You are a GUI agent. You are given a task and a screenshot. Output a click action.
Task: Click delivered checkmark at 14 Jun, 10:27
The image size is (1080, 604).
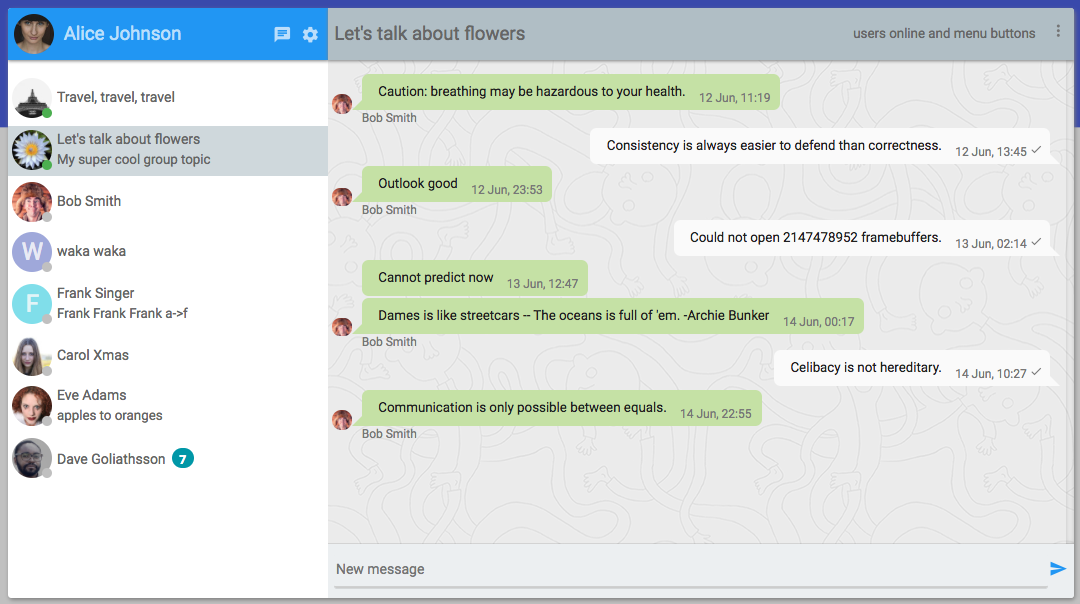[1036, 373]
